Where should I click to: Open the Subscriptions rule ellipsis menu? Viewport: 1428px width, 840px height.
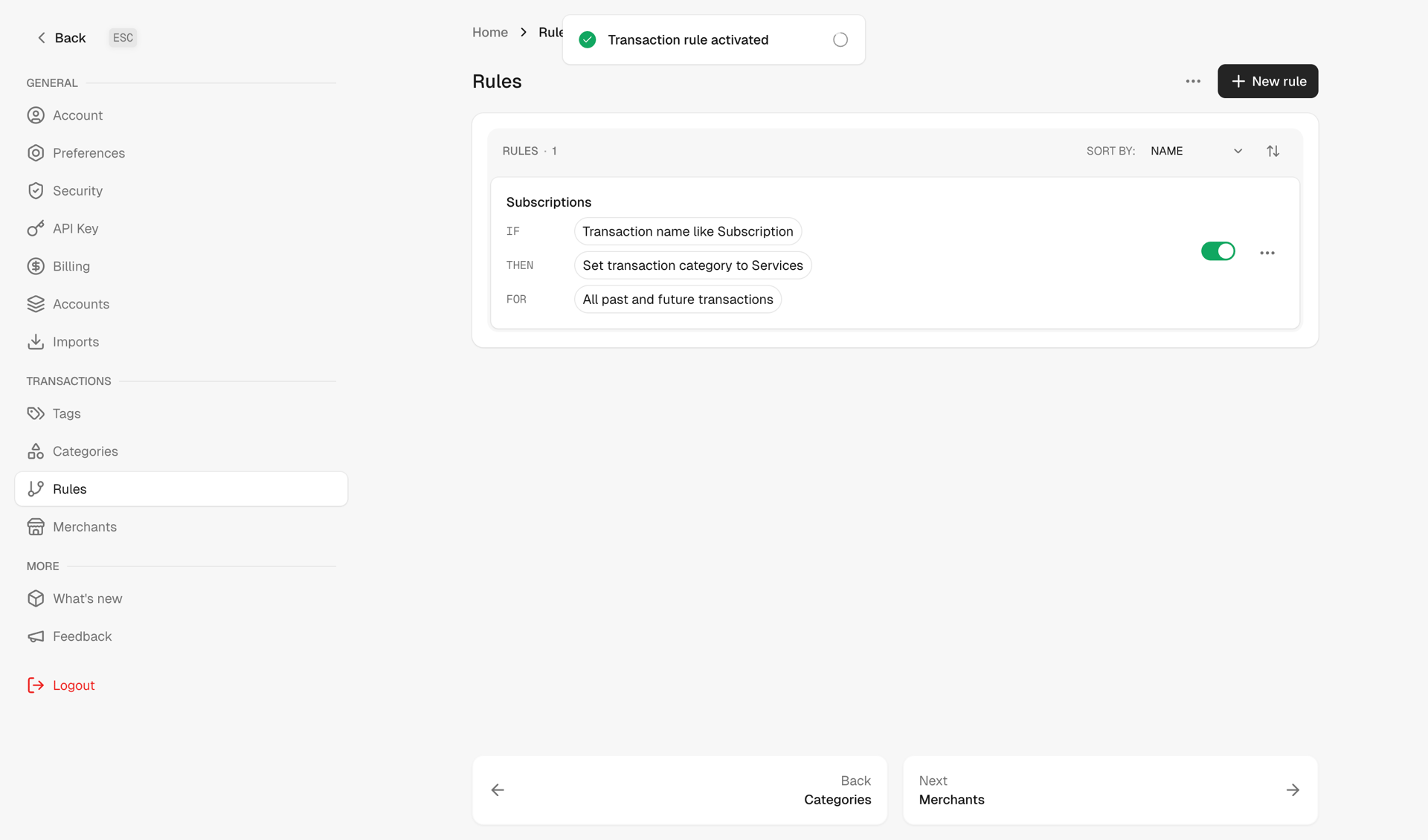click(1267, 253)
